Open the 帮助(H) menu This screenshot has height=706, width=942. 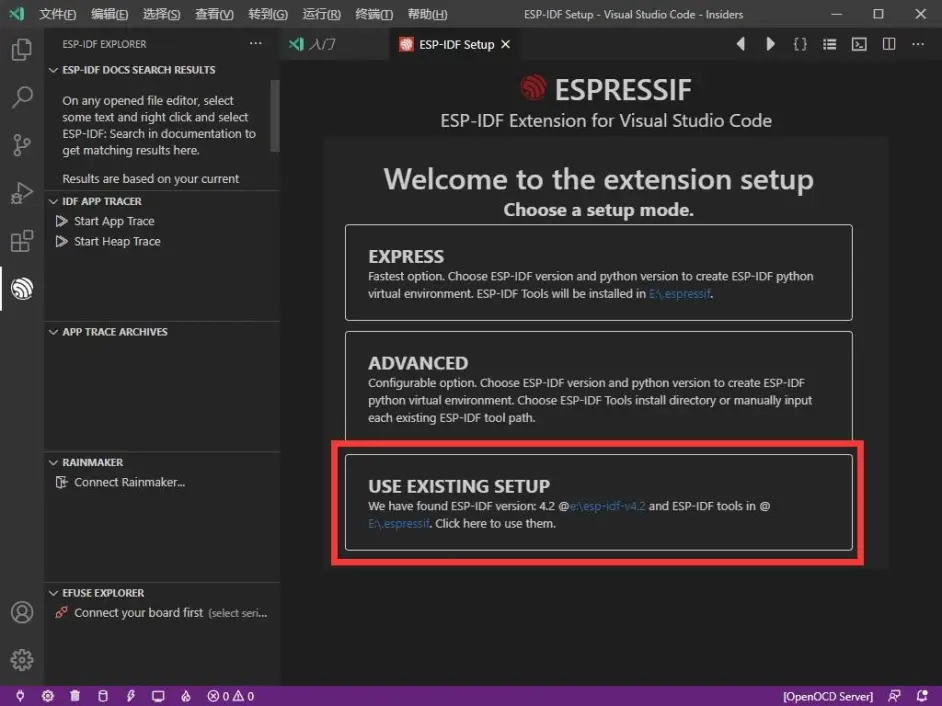pos(427,14)
